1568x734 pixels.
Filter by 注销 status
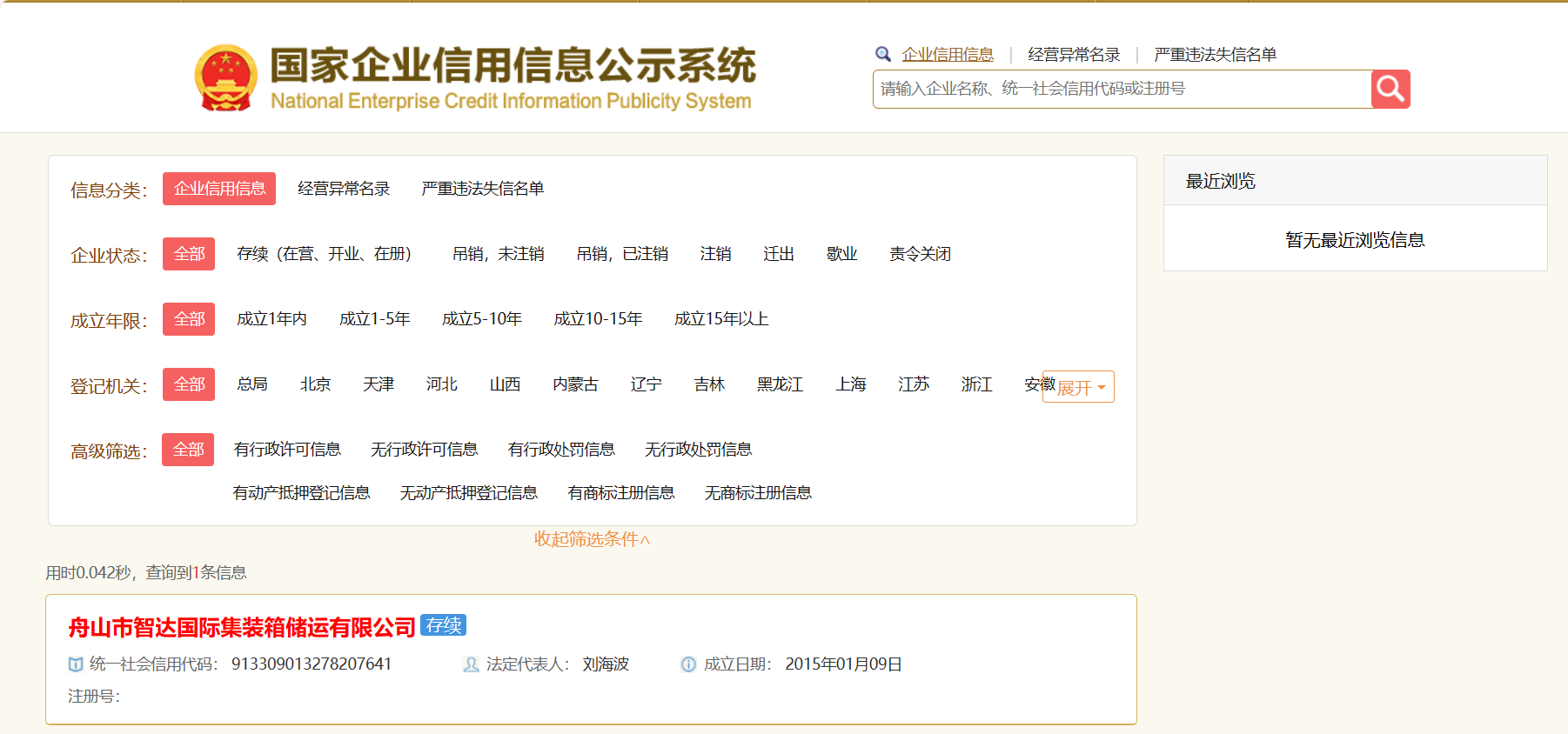[716, 254]
